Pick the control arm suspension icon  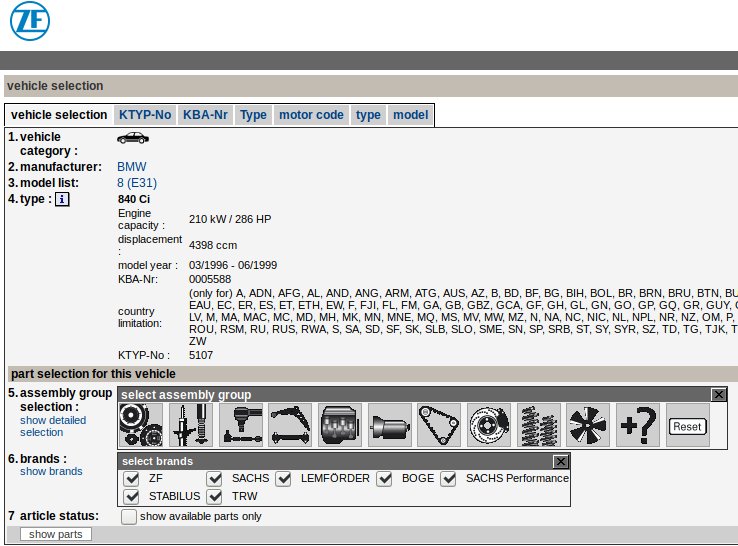pos(291,426)
